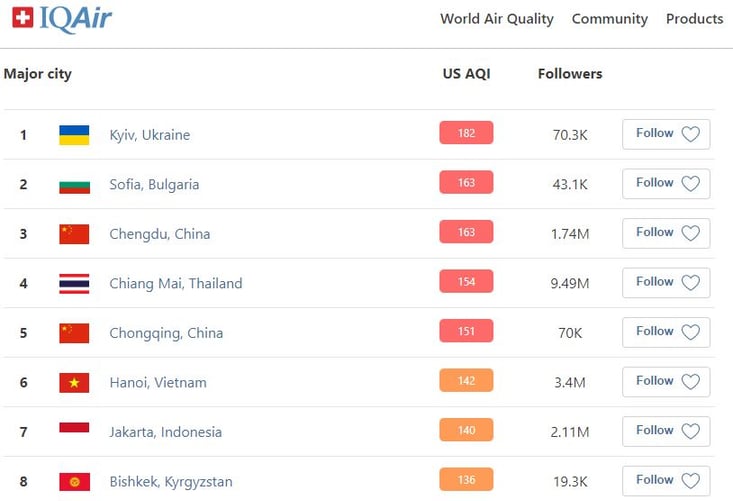Click the China flag beside Chengdu
Image resolution: width=733 pixels, height=501 pixels.
tap(74, 234)
